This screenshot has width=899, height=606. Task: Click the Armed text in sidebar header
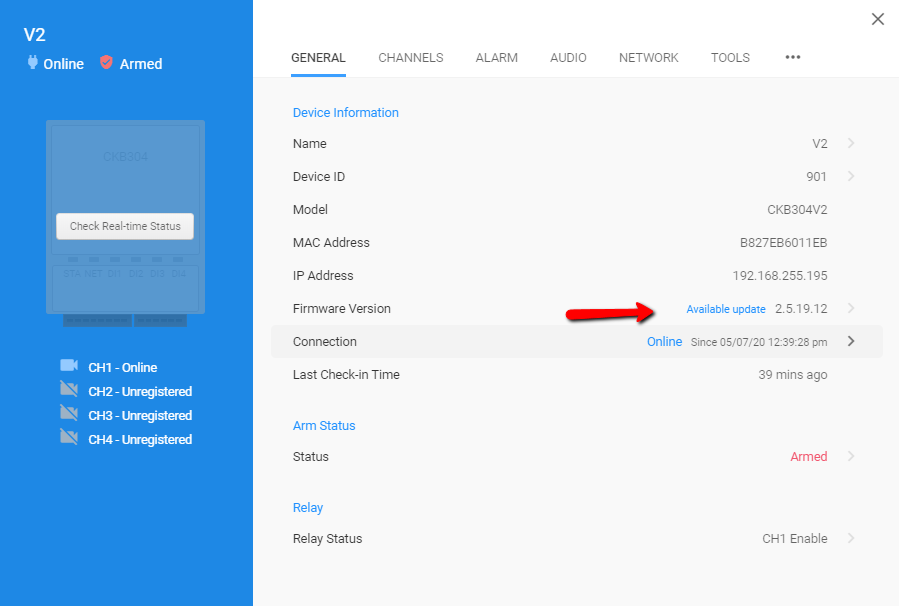click(141, 64)
